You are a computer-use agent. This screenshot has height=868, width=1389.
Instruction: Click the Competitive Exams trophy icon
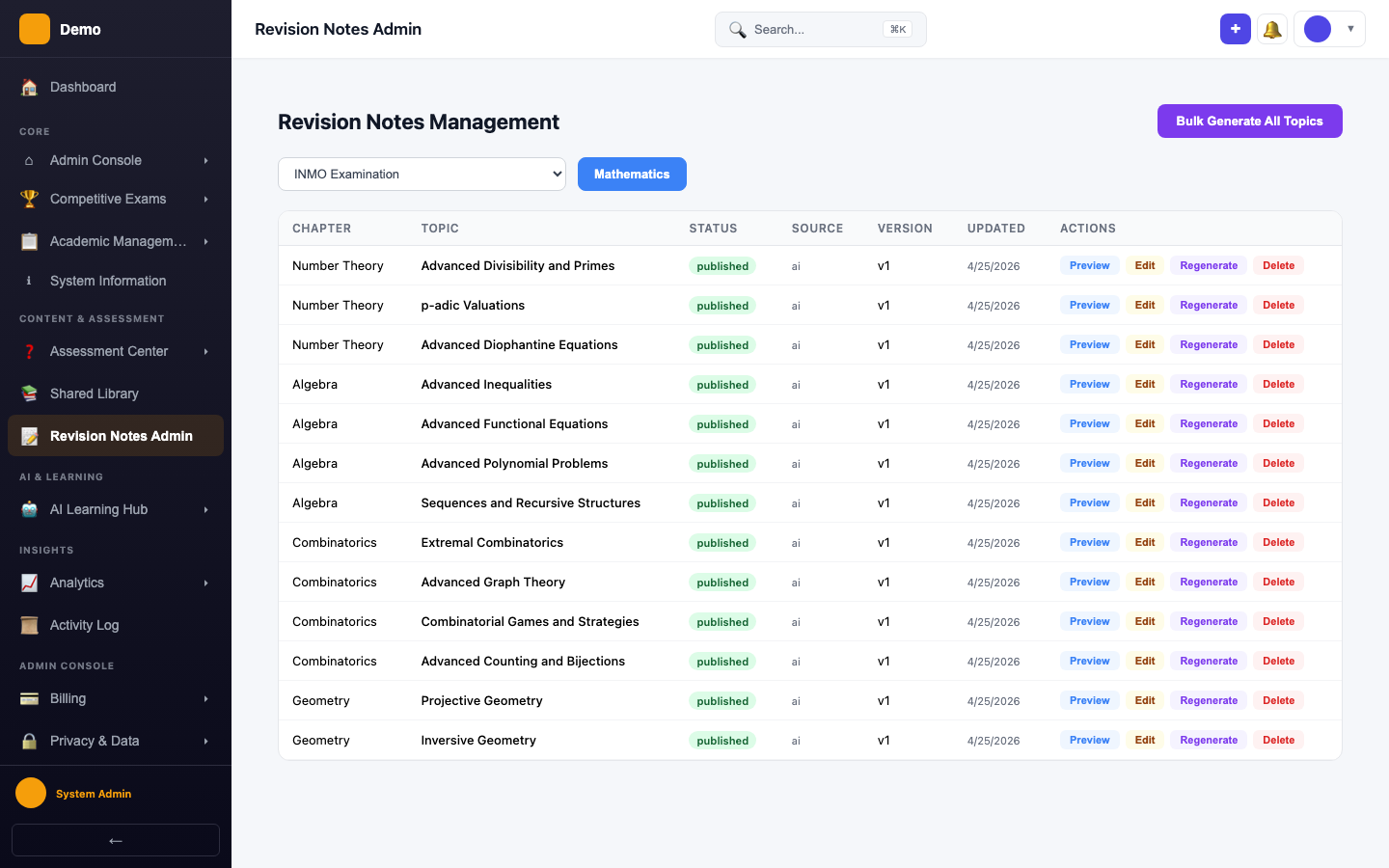click(30, 199)
